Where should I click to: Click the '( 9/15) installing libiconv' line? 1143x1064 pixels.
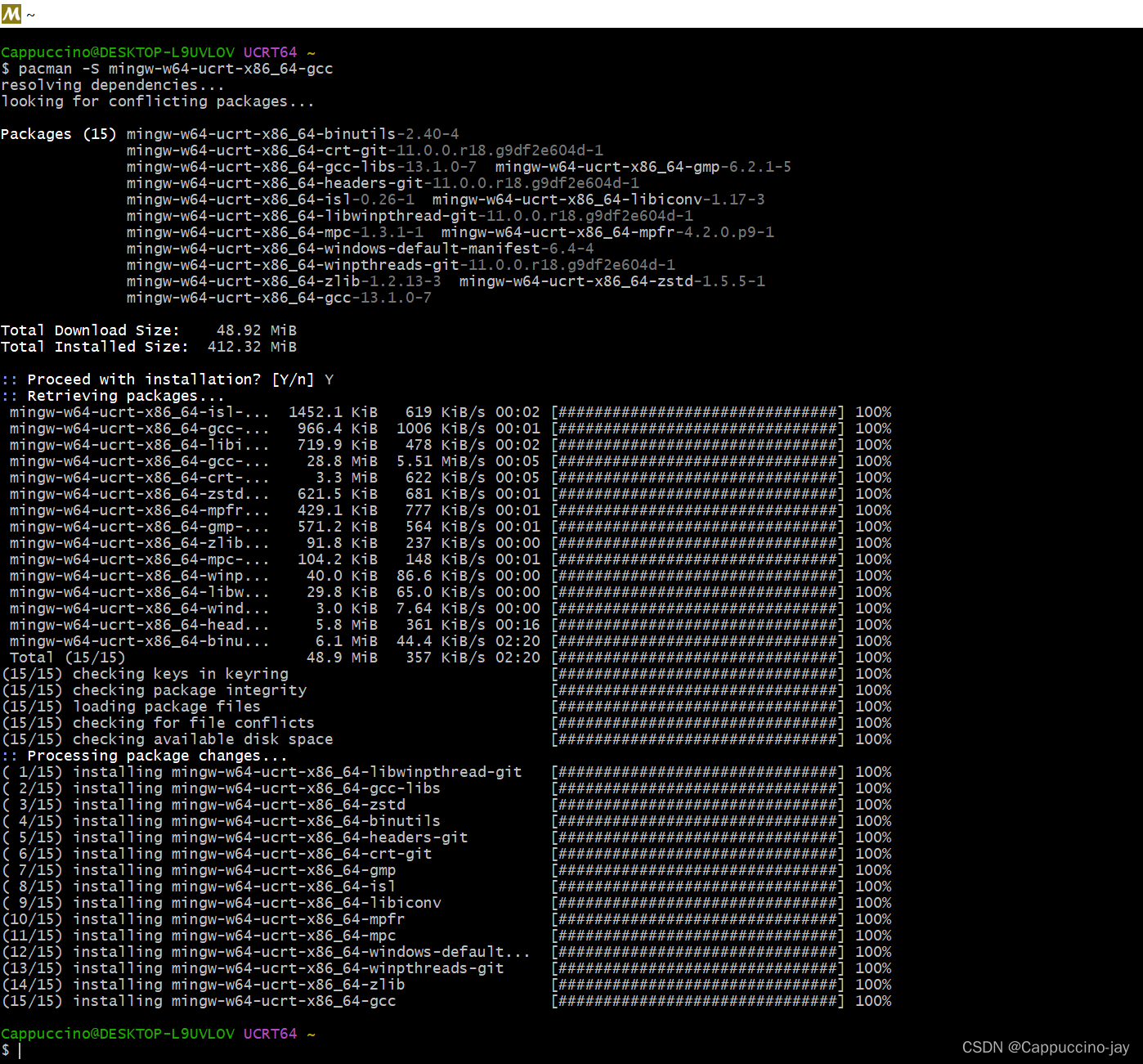222,903
